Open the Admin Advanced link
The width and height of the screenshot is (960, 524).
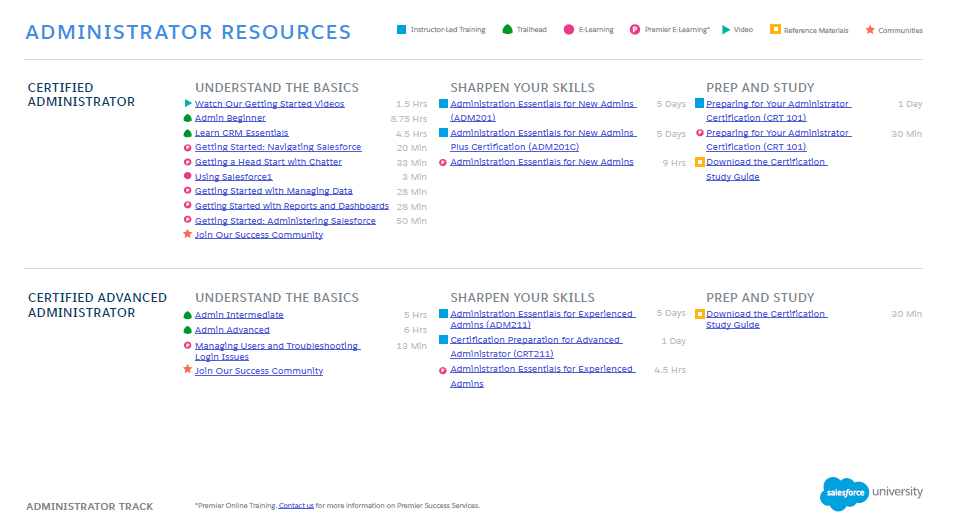click(232, 330)
